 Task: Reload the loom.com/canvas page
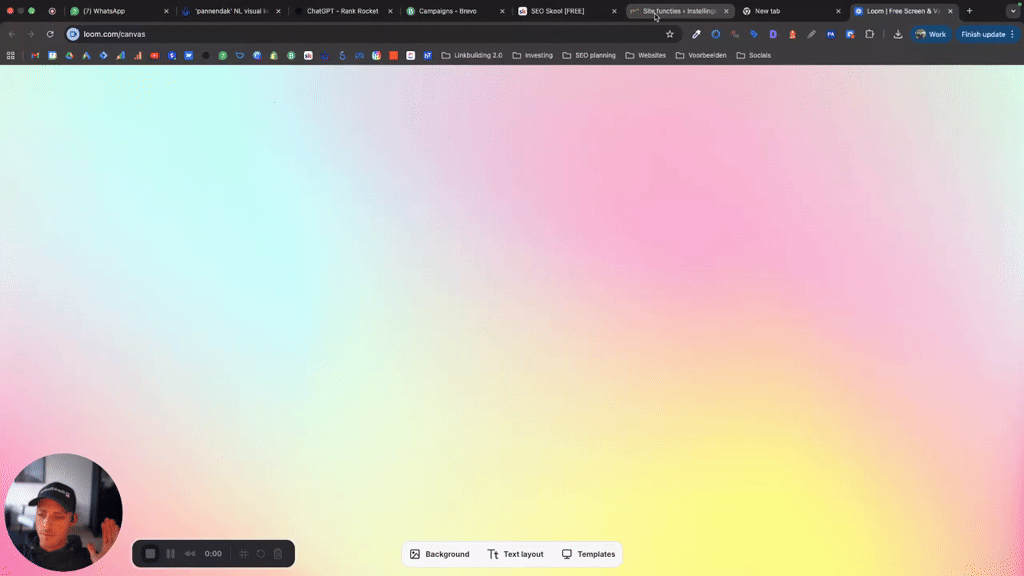pyautogui.click(x=50, y=34)
